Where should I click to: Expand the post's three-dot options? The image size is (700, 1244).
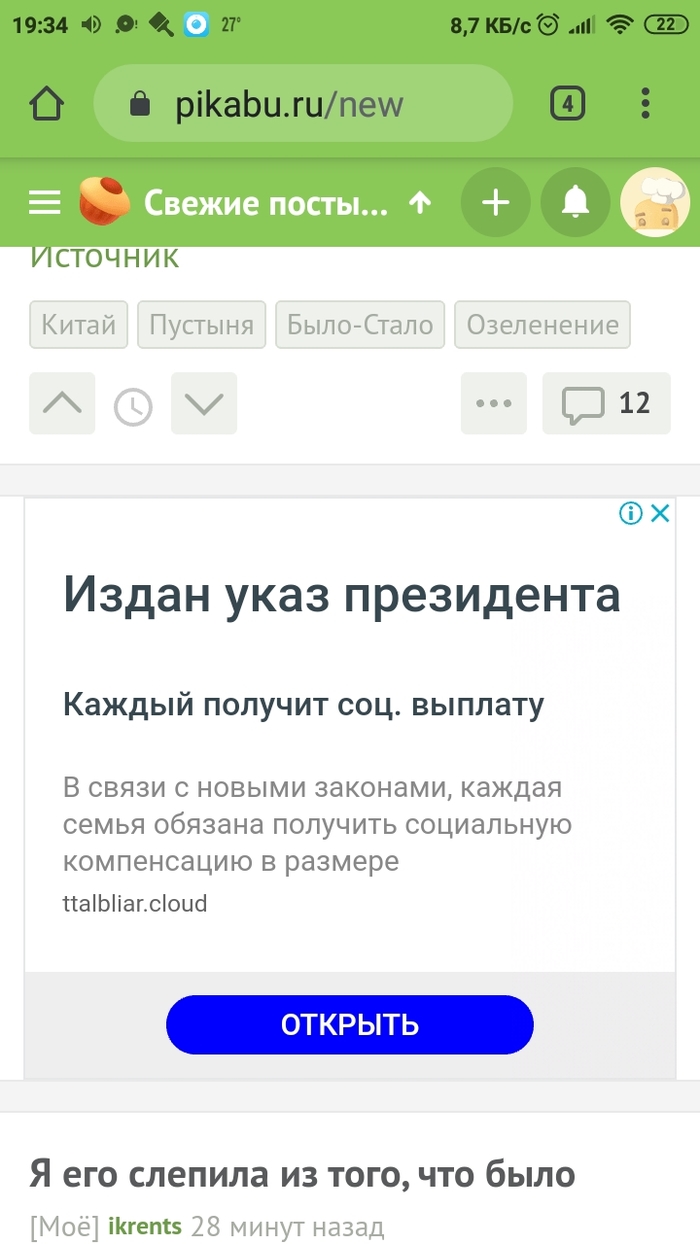[x=494, y=403]
